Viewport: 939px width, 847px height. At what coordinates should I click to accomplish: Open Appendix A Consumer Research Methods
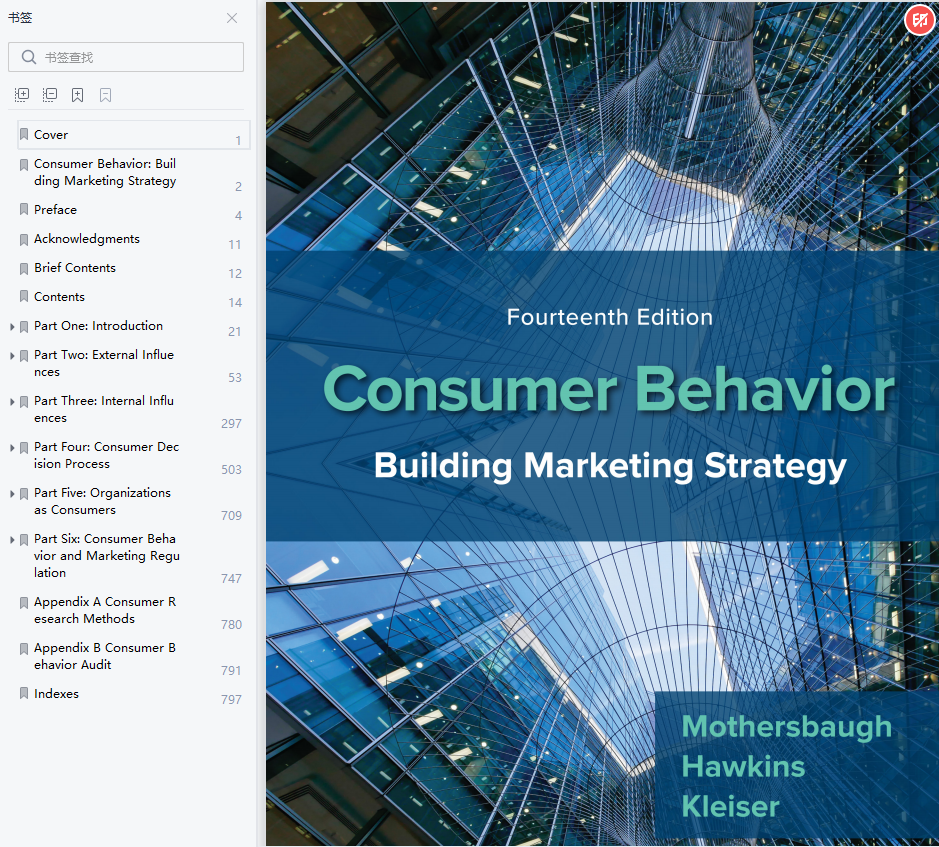point(105,610)
